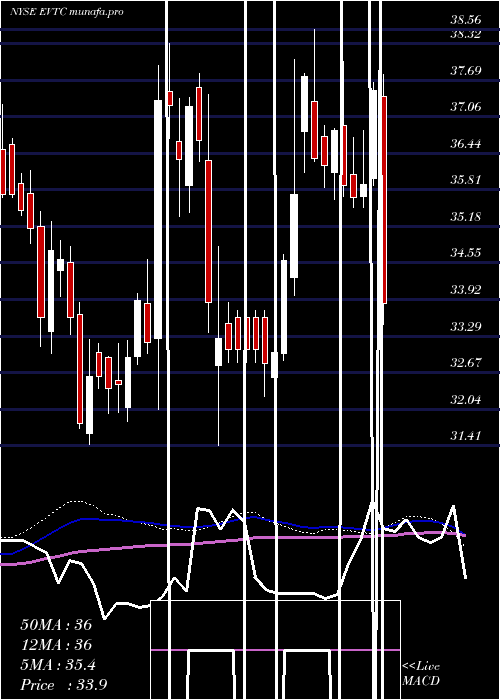Select the 32.04 price level label
Screen dimensions: 500x700
pos(466,399)
